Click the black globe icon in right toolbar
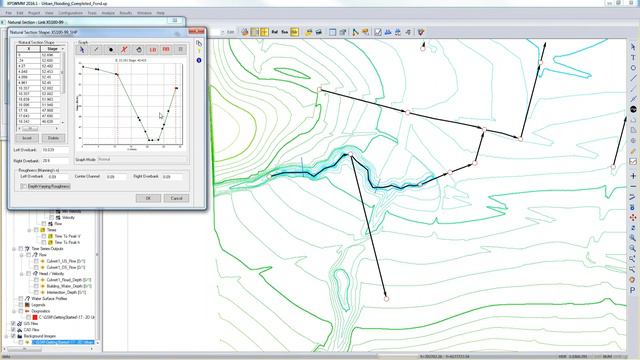 tap(633, 109)
